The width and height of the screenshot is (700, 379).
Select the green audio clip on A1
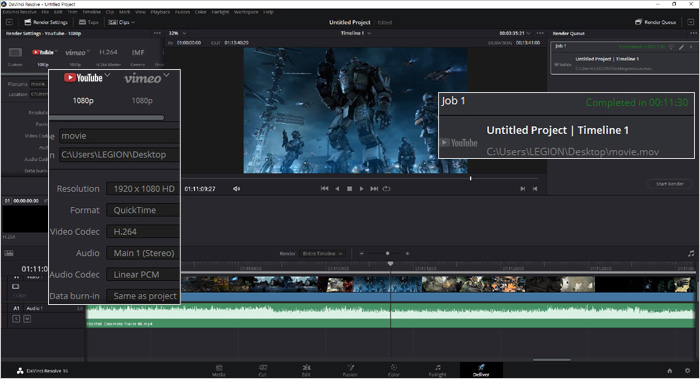click(390, 315)
